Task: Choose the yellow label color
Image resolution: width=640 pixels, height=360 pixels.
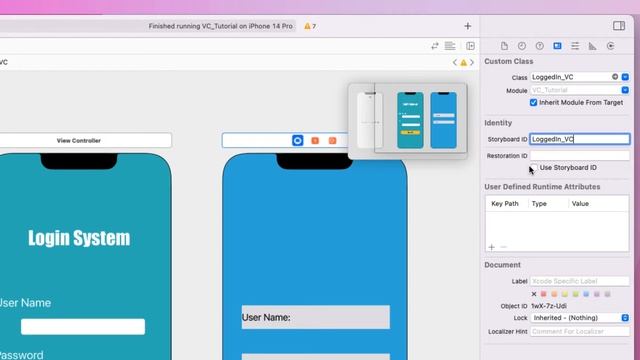Action: [x=565, y=294]
